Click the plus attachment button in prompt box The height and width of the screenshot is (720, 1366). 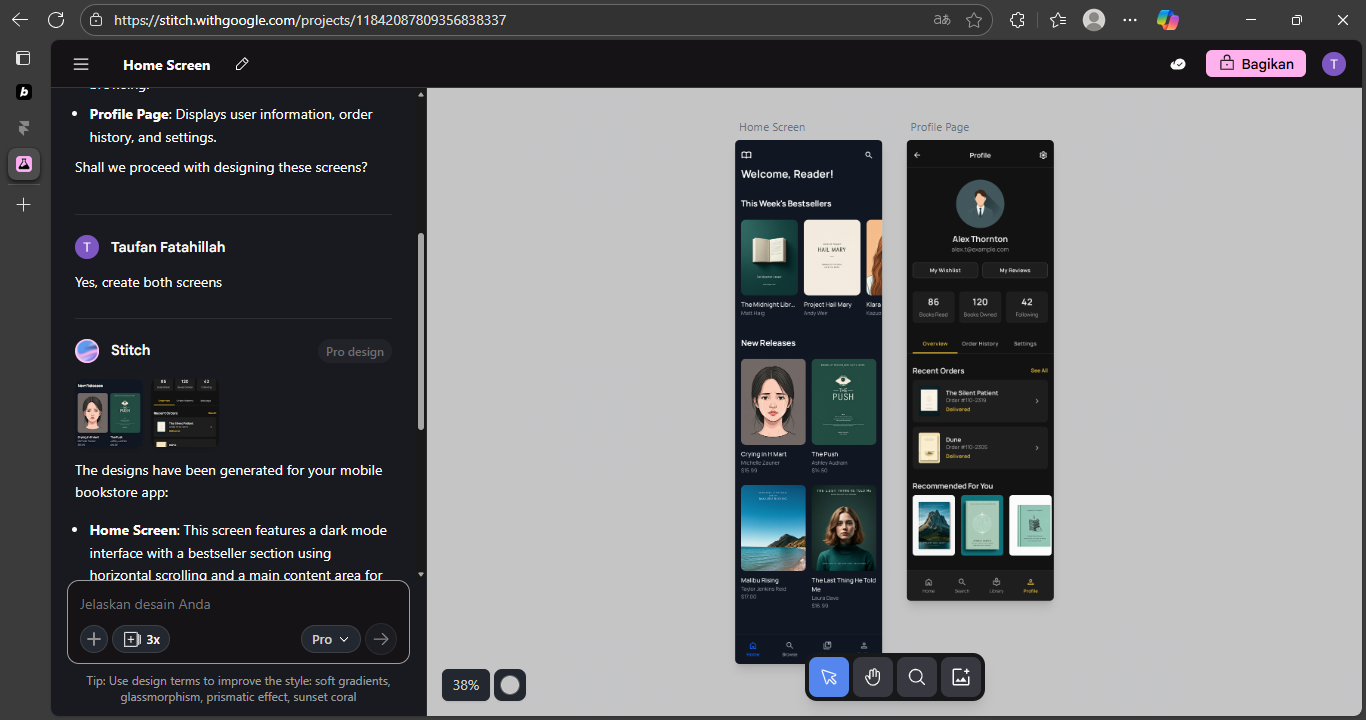point(94,639)
